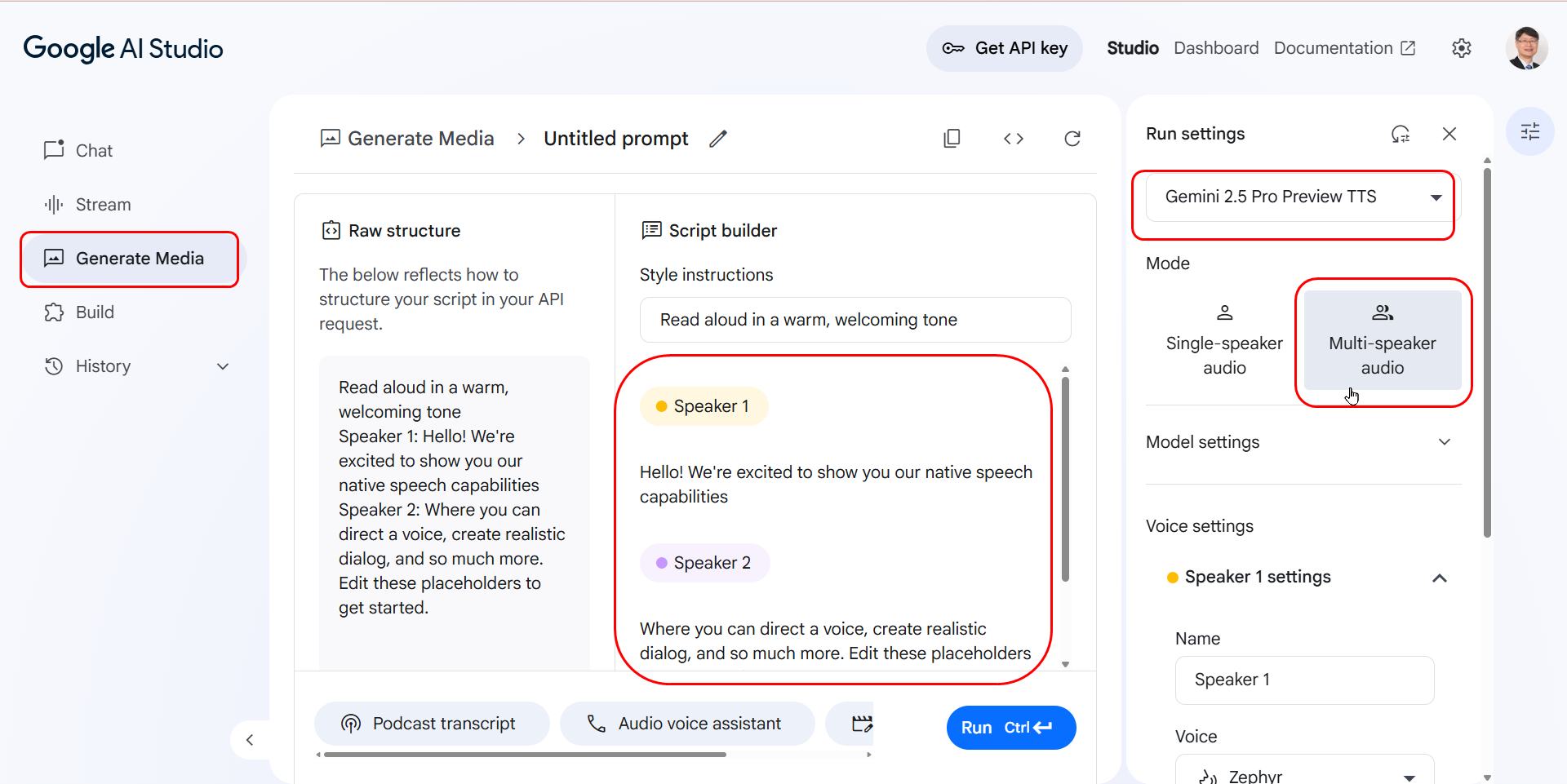
Task: Click the script builder vertical scrollbar
Action: point(1065,479)
